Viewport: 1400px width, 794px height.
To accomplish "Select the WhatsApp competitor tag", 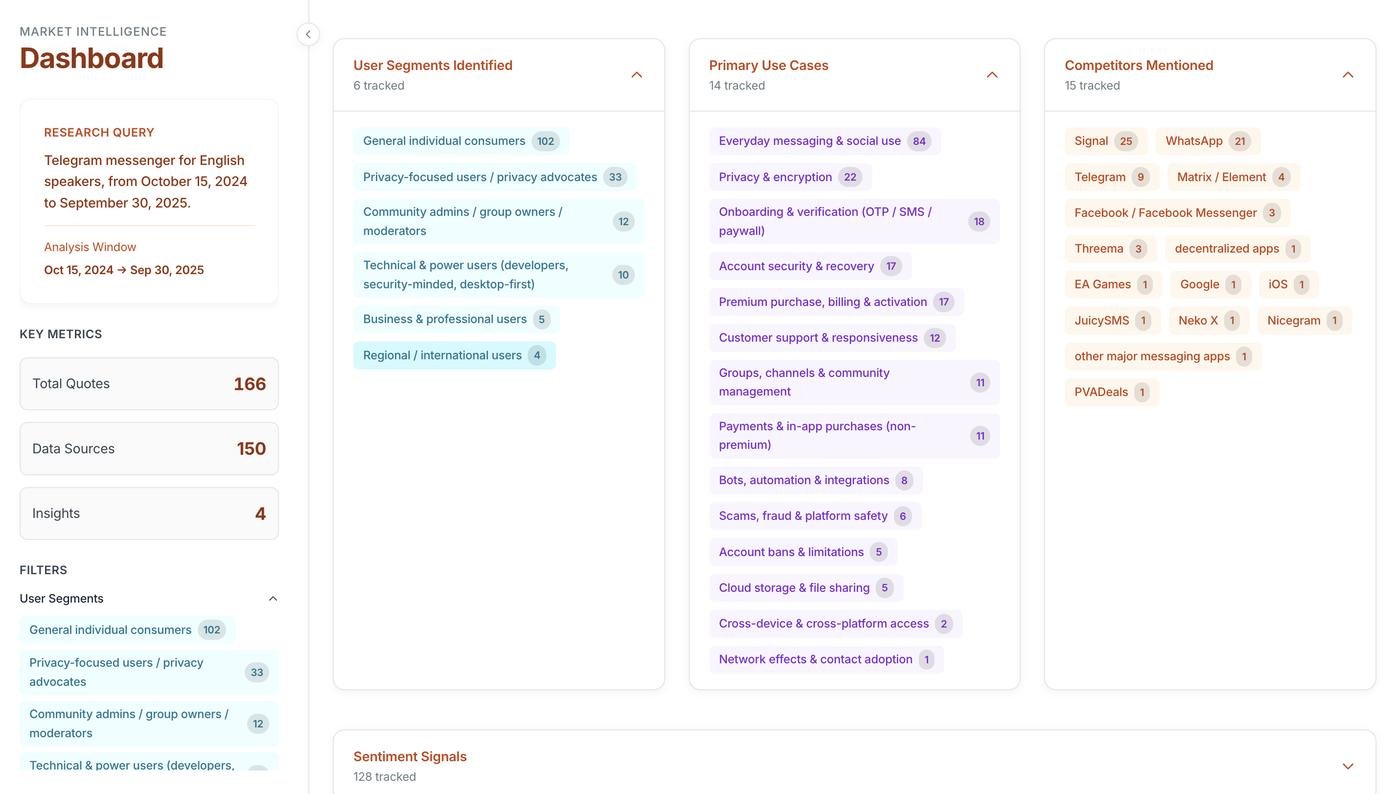I will pyautogui.click(x=1206, y=141).
